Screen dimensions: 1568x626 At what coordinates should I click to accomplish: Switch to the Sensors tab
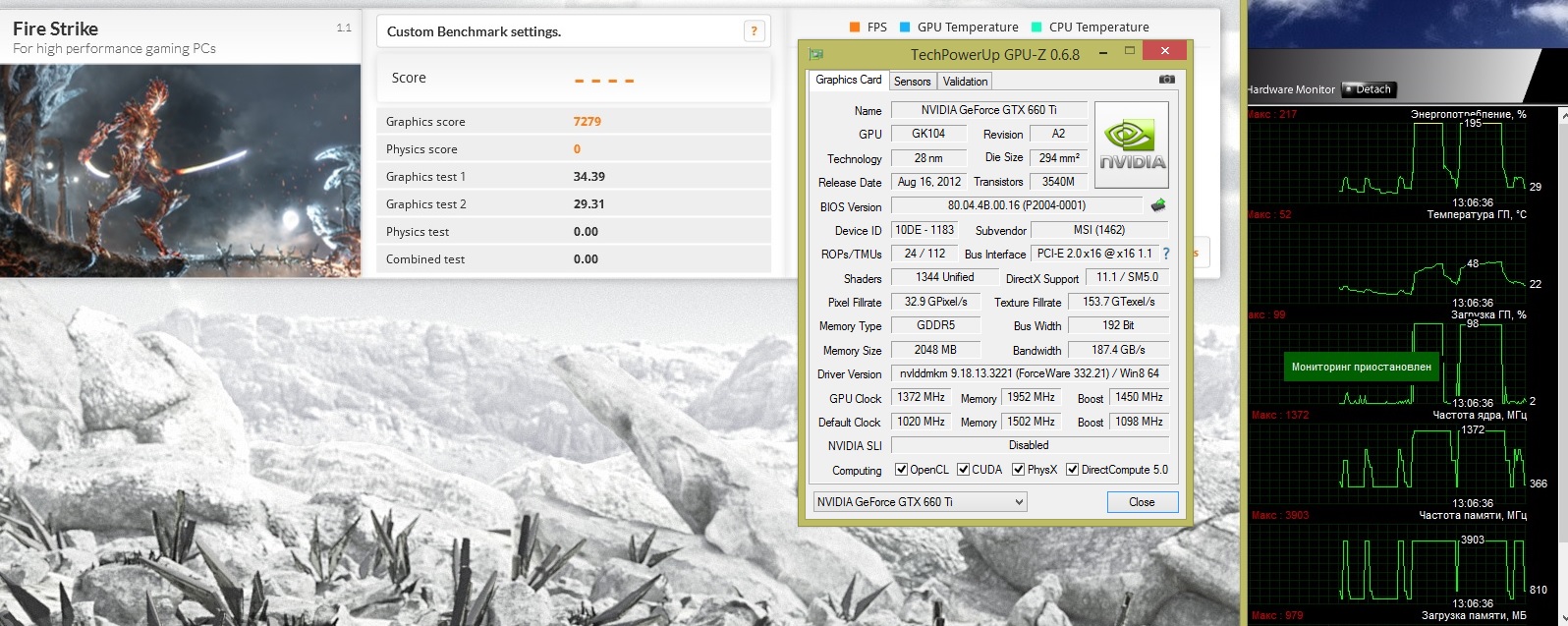912,82
